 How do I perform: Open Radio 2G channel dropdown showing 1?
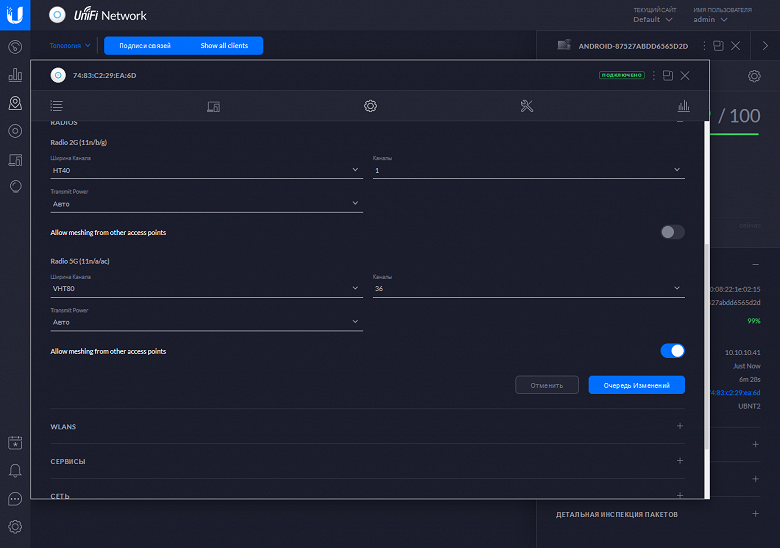click(x=529, y=170)
